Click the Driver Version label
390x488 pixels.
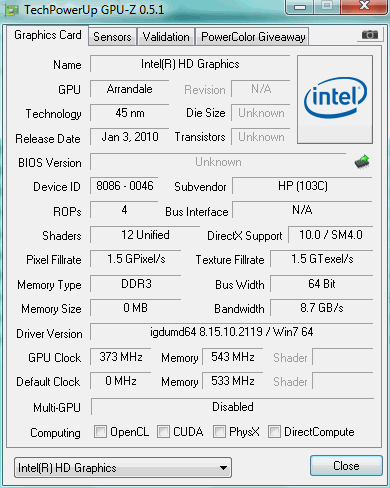click(x=49, y=334)
